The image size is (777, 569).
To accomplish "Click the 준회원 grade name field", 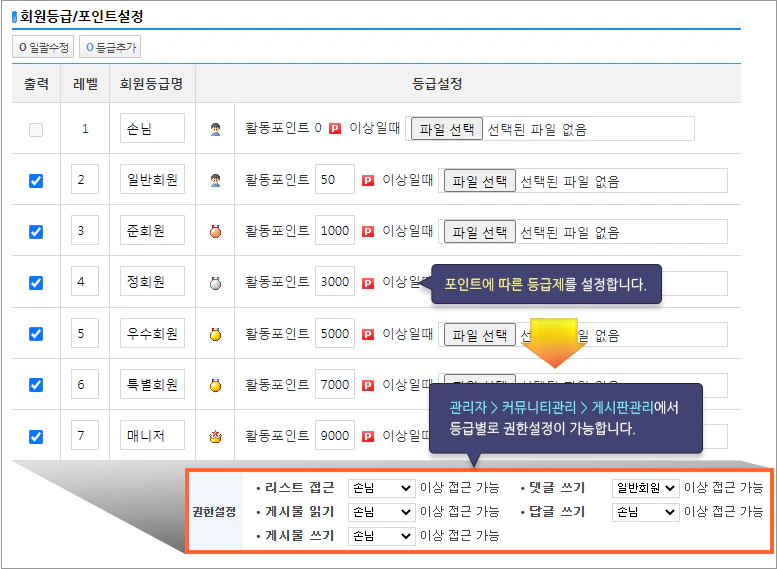I will [152, 230].
